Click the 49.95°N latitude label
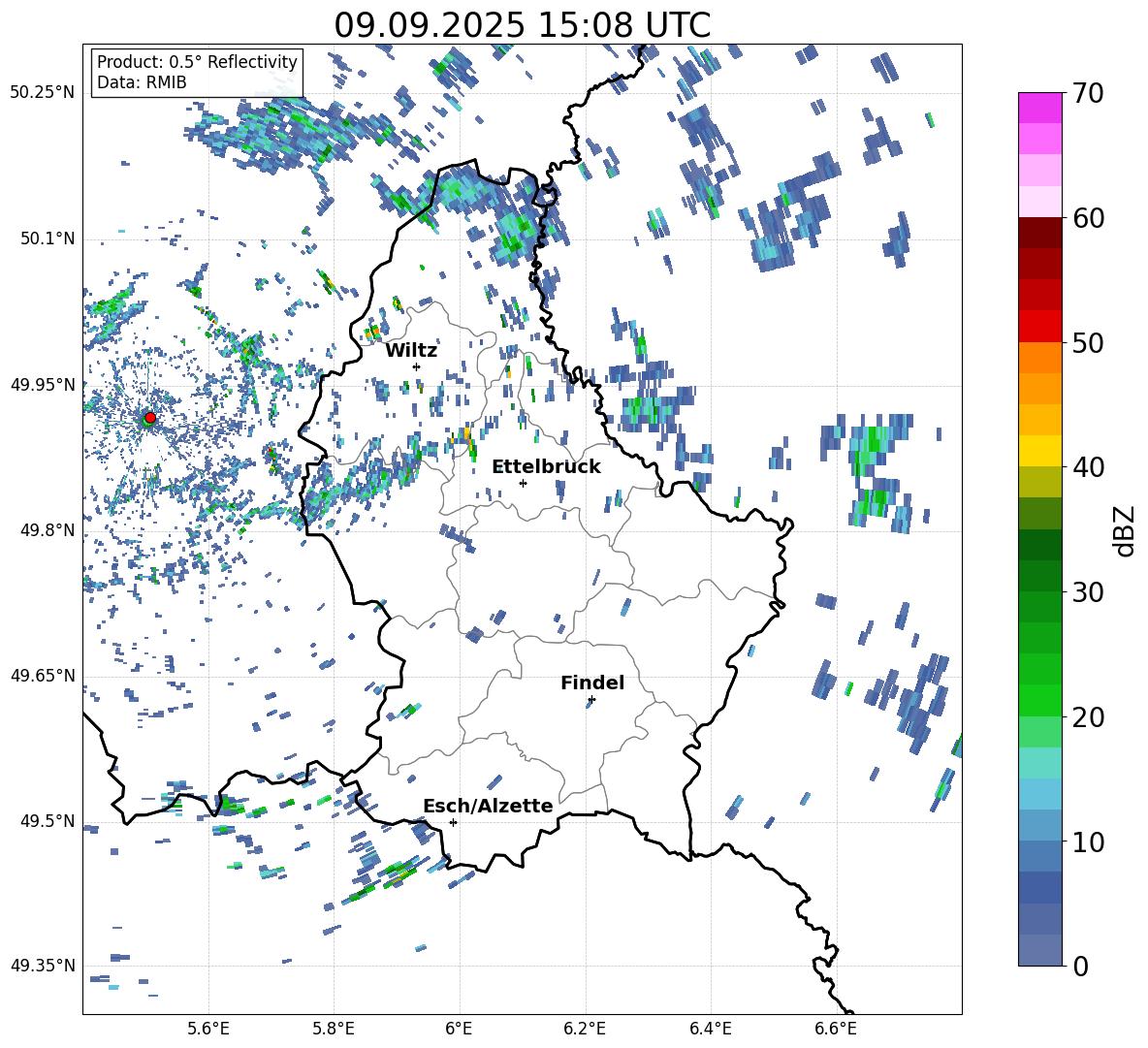The height and width of the screenshot is (1048, 1148). tap(43, 384)
